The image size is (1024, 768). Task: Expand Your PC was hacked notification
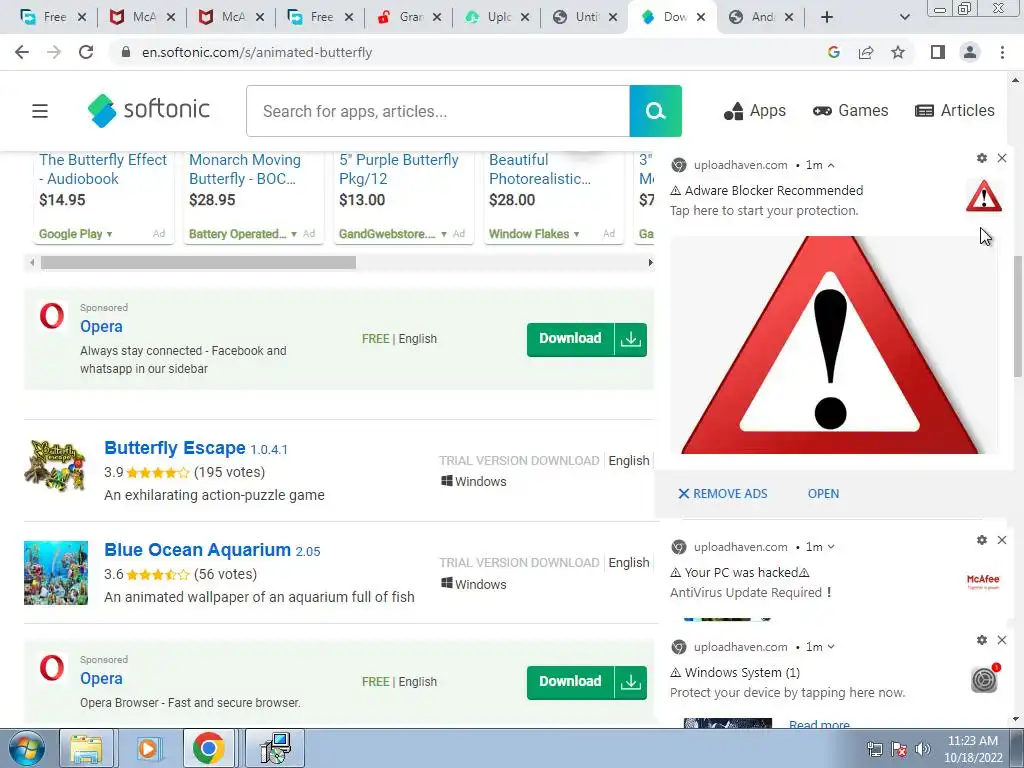click(831, 547)
